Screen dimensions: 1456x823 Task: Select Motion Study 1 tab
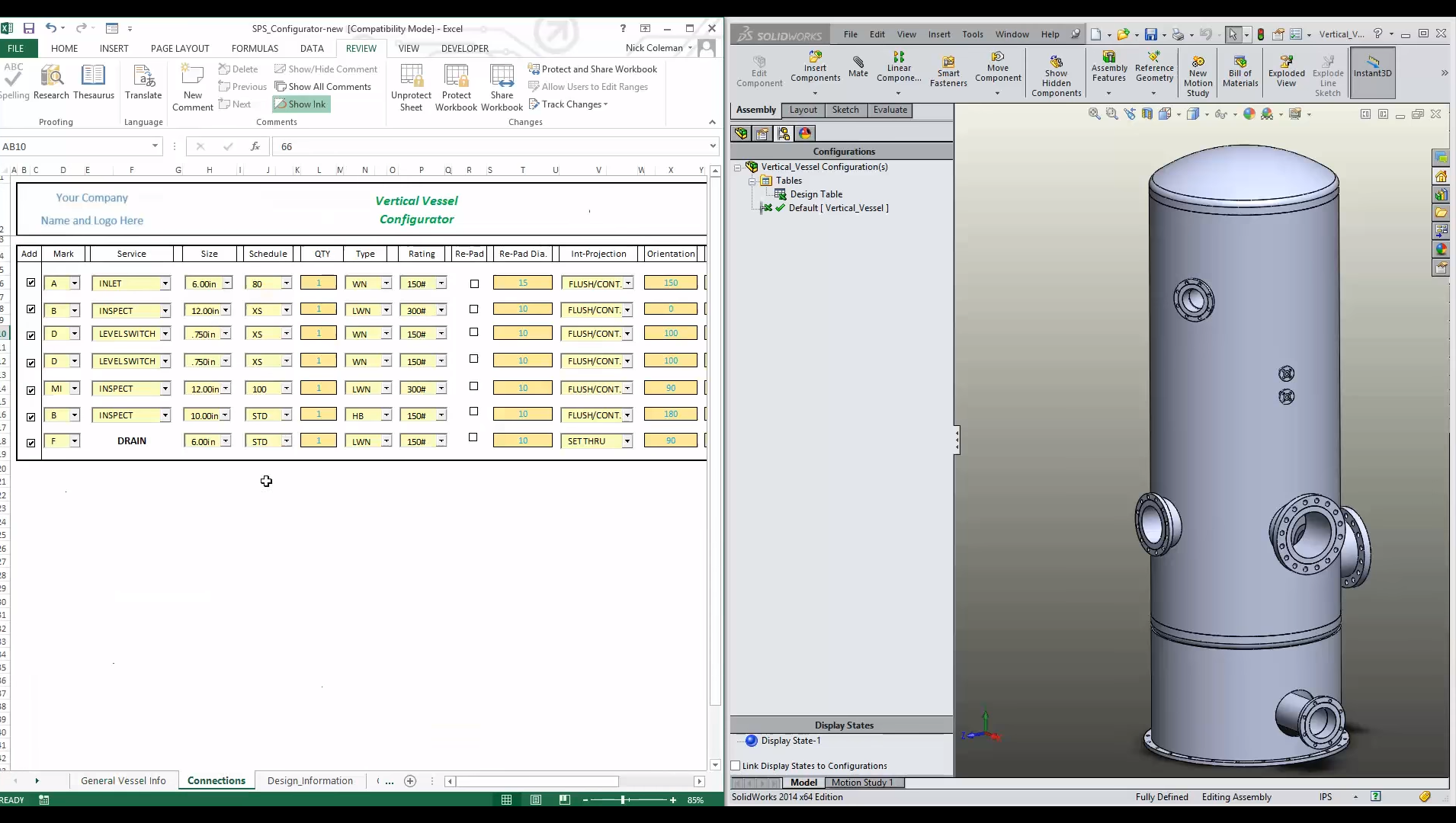862,783
